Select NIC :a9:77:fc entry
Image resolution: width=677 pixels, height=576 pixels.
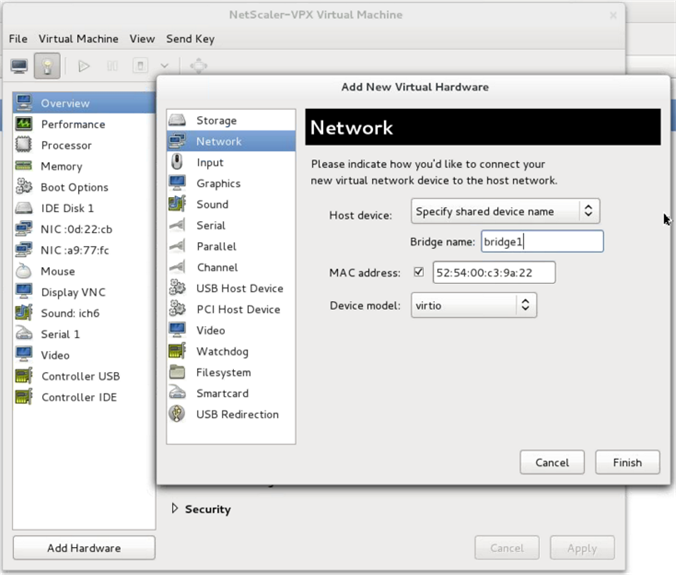point(84,250)
